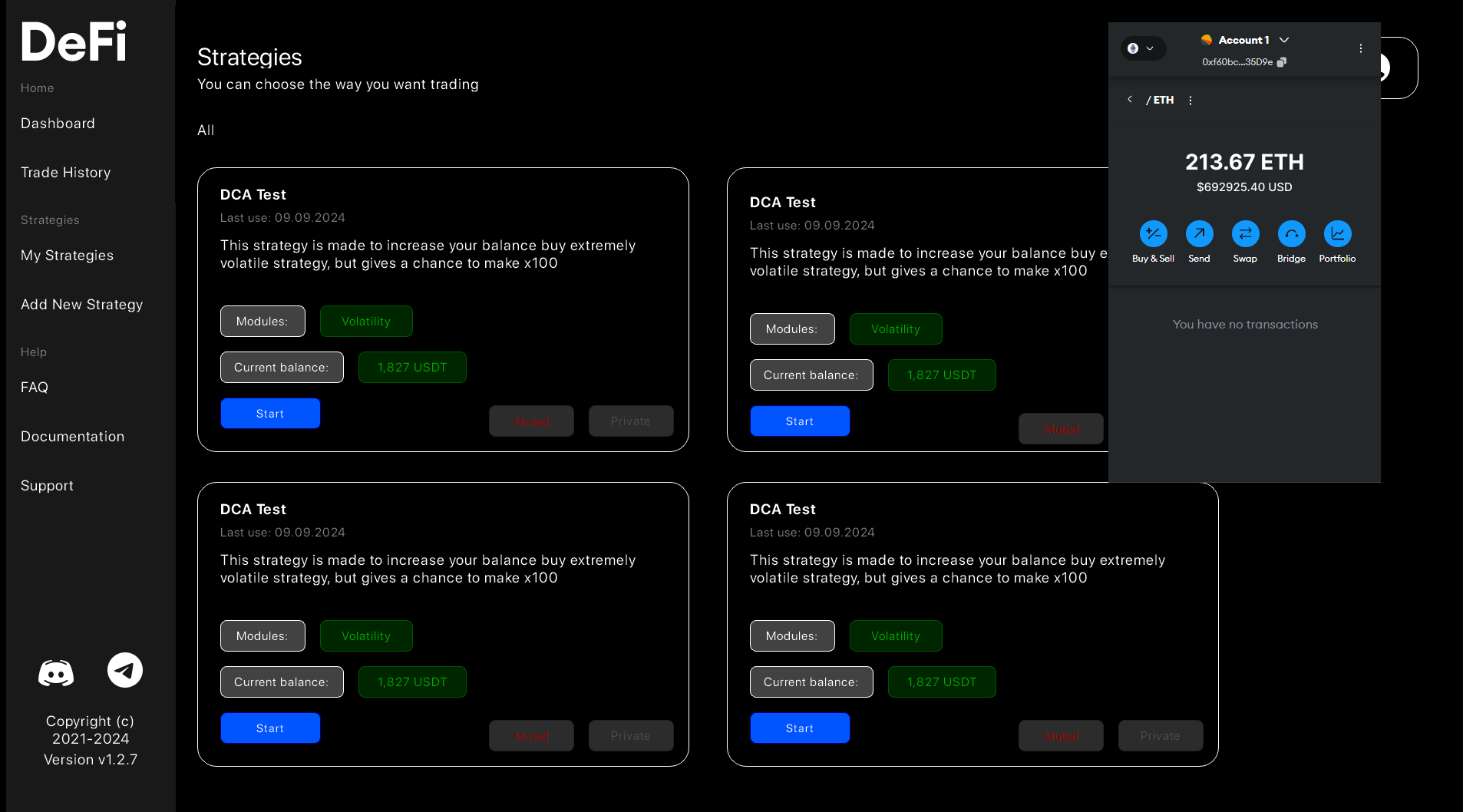
Task: Click Volatility module on top-right card
Action: [896, 329]
